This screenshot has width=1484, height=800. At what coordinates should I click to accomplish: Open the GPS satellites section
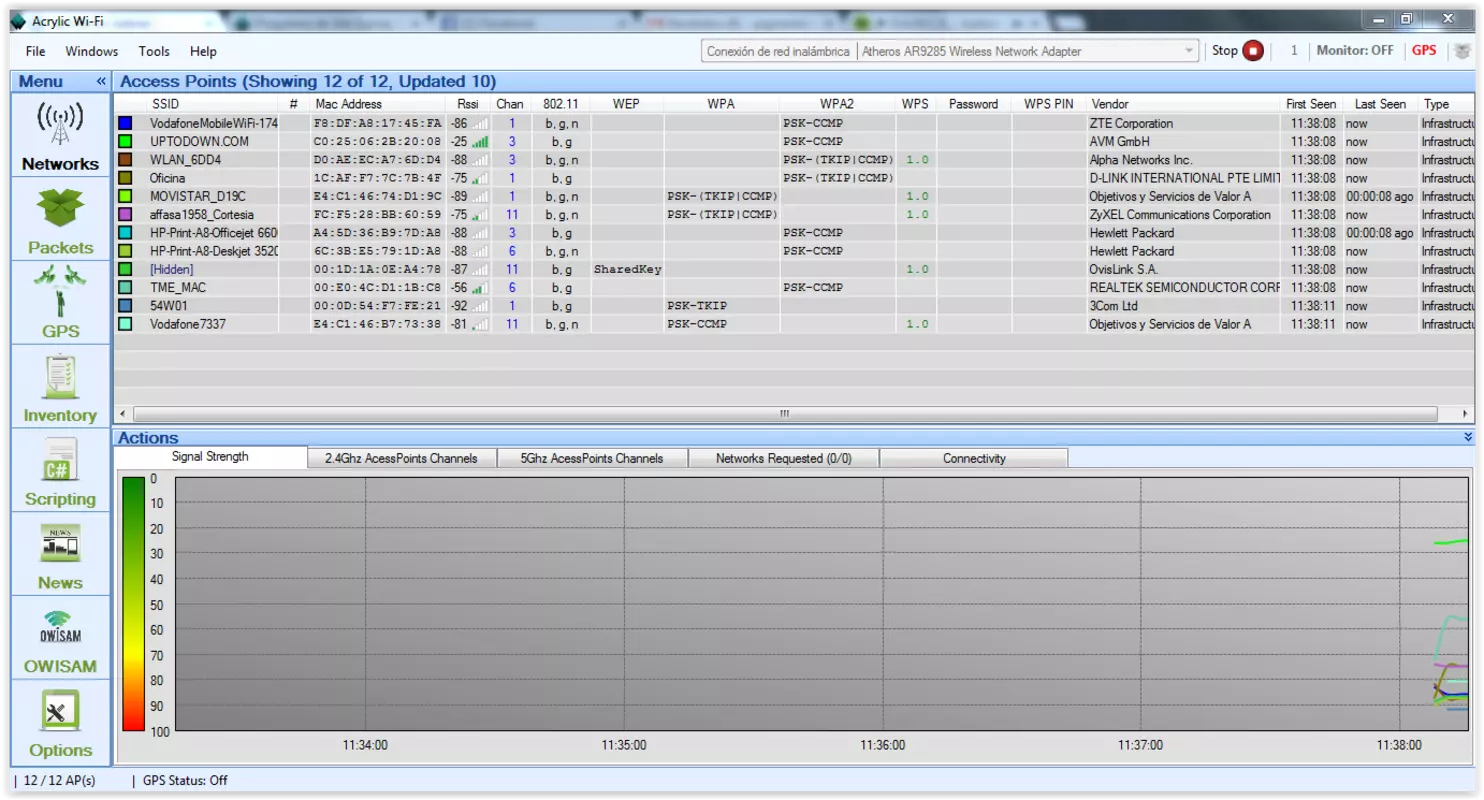(x=60, y=303)
